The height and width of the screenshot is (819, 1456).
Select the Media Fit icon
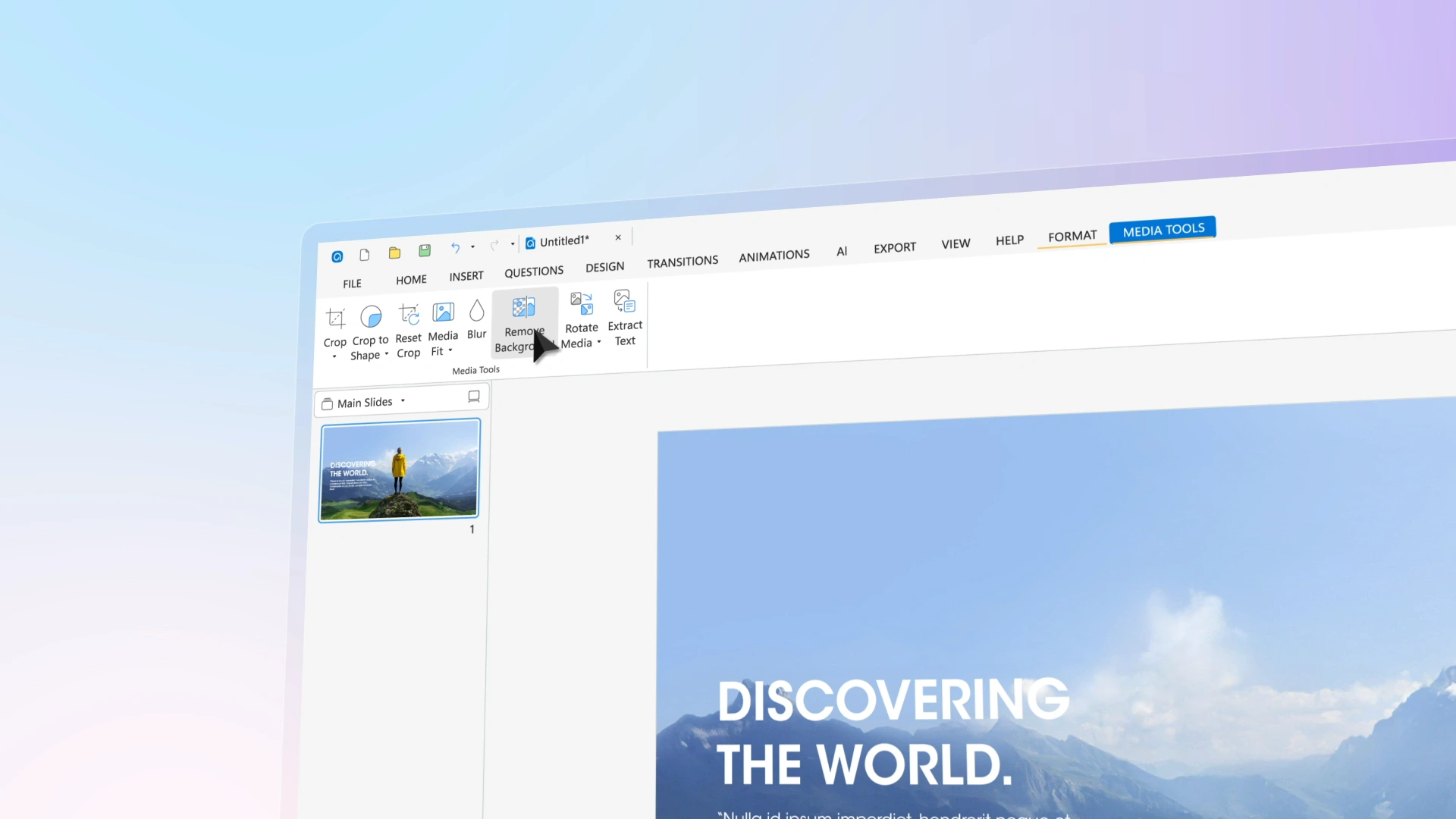(443, 312)
